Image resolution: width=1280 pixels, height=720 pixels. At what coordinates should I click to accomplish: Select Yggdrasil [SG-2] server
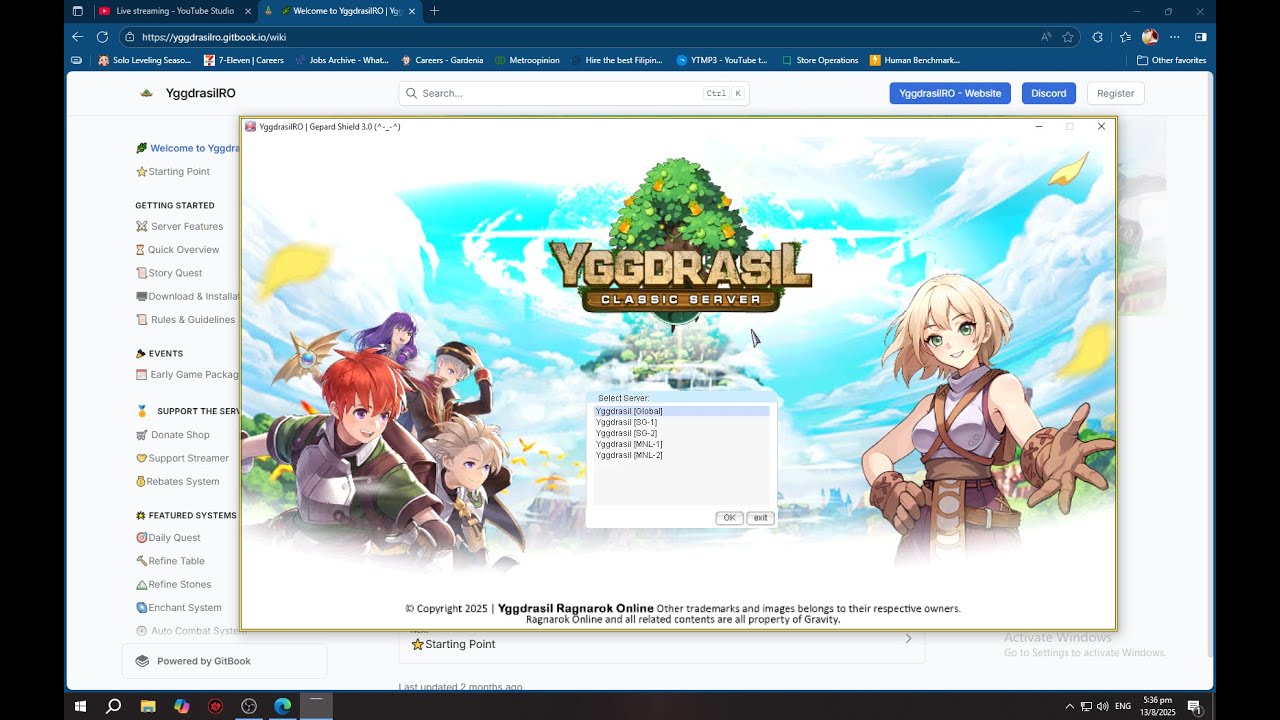coord(627,433)
